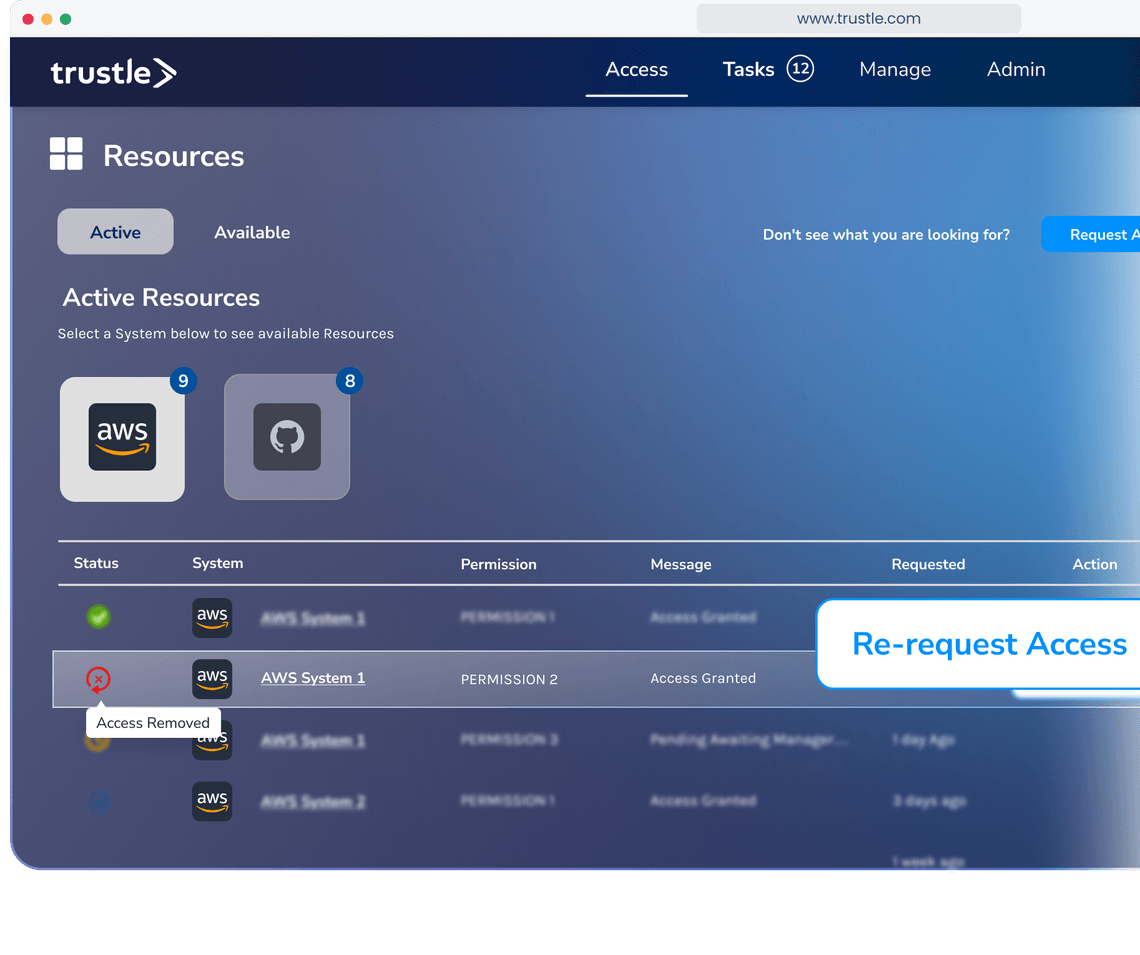1140x955 pixels.
Task: Click the Action column header
Action: [1095, 564]
